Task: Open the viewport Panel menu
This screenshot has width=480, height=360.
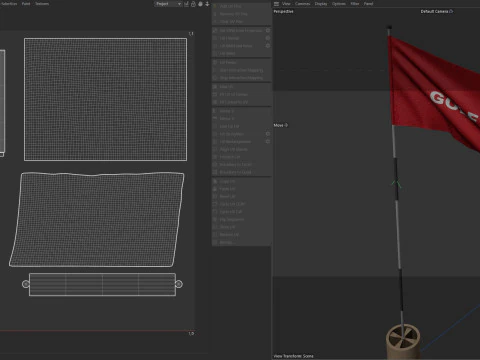Action: (368, 4)
